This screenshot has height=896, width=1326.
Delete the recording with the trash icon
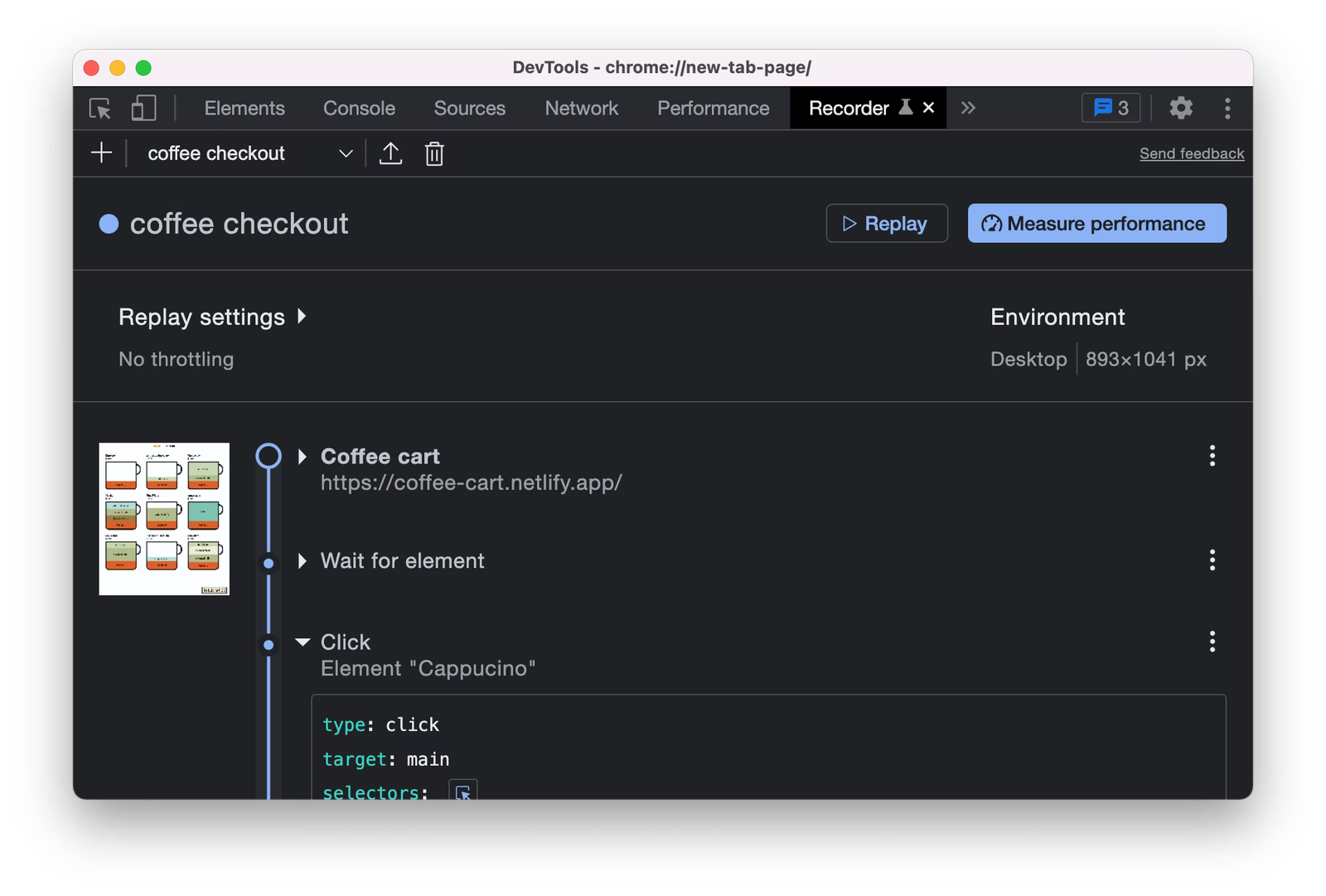pyautogui.click(x=434, y=153)
